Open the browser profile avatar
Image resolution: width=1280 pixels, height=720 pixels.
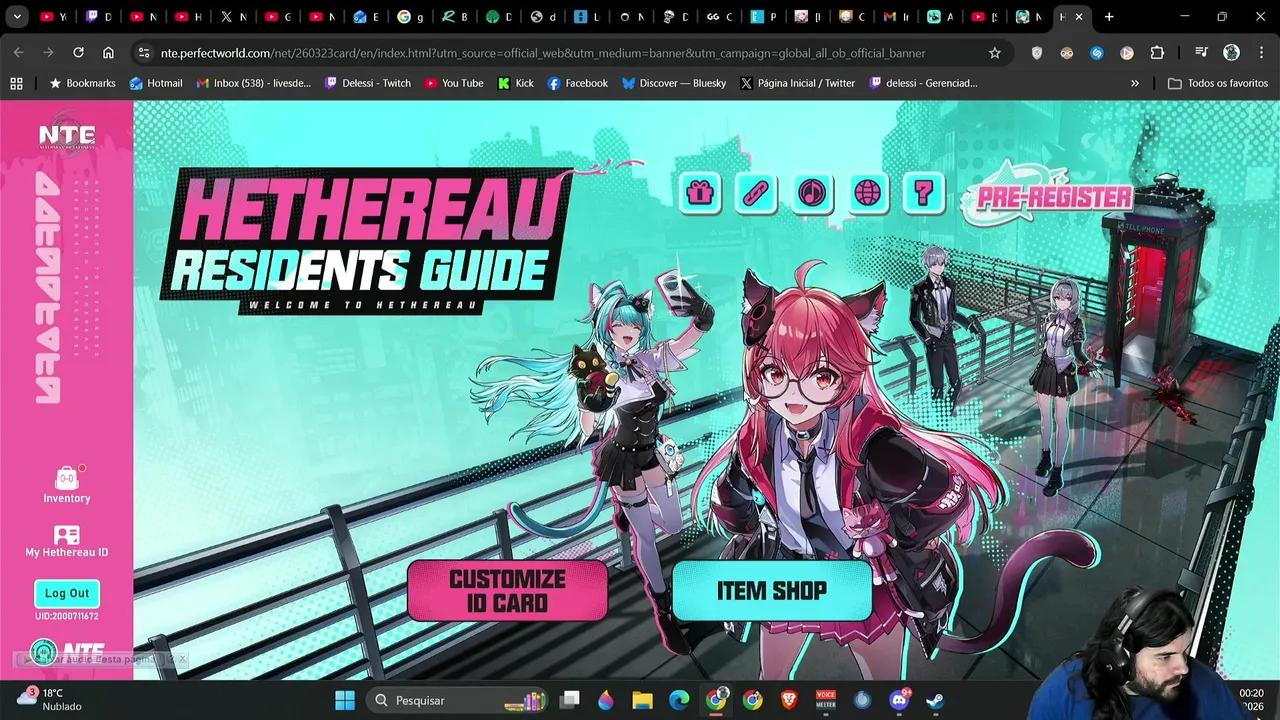click(1231, 53)
